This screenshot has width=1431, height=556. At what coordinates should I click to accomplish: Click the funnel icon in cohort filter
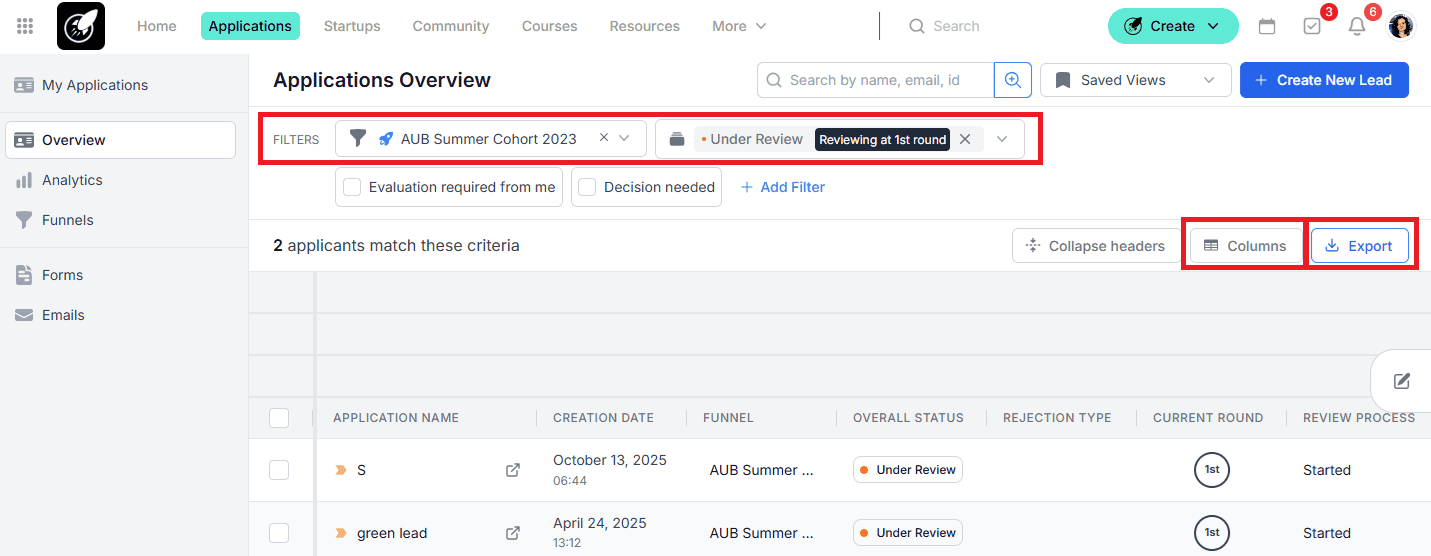(358, 139)
